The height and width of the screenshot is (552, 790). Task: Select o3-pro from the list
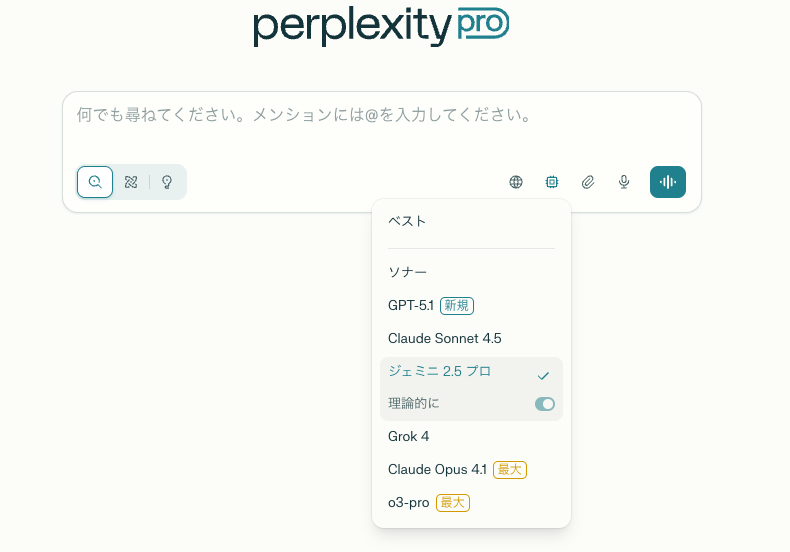[x=409, y=502]
